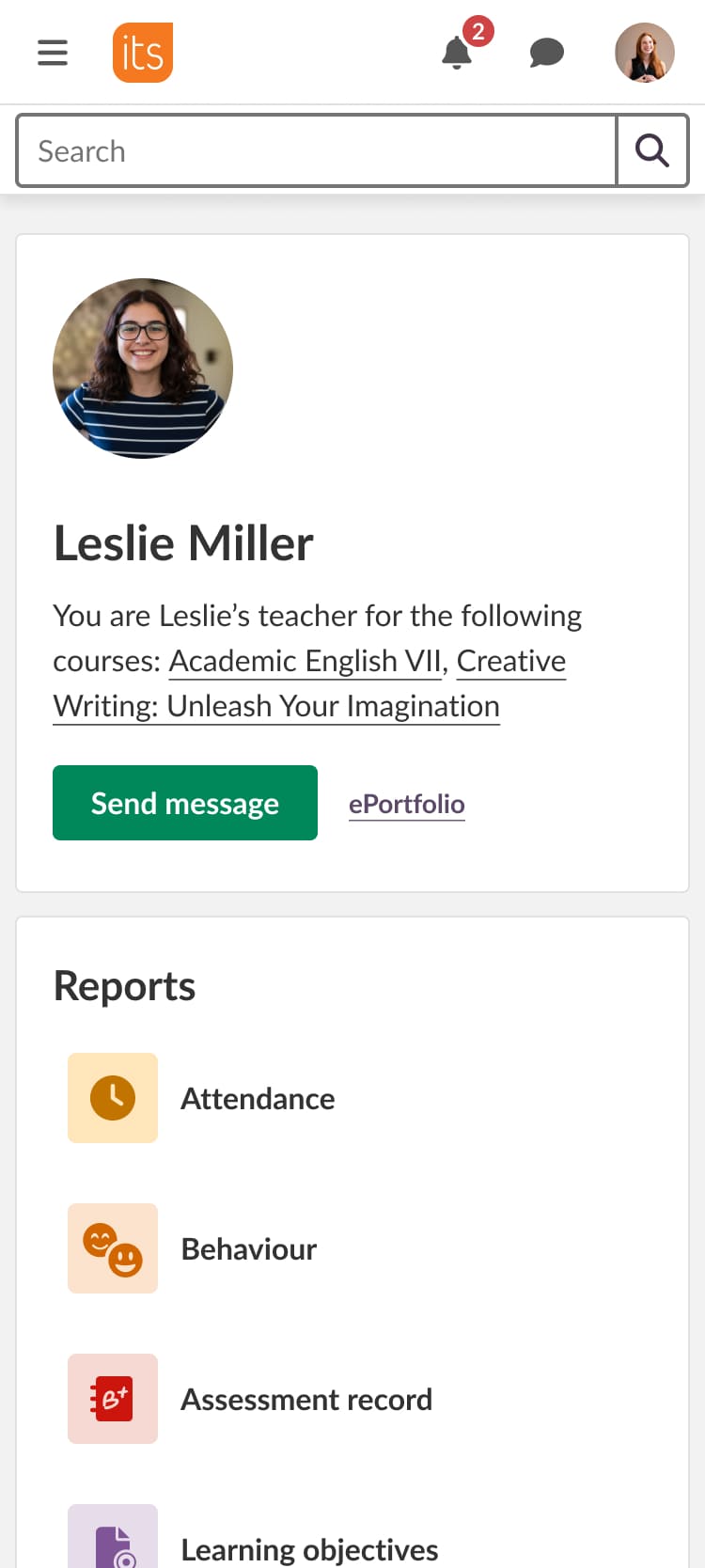This screenshot has height=1568, width=705.
Task: Click inside the Search field
Action: (x=317, y=151)
